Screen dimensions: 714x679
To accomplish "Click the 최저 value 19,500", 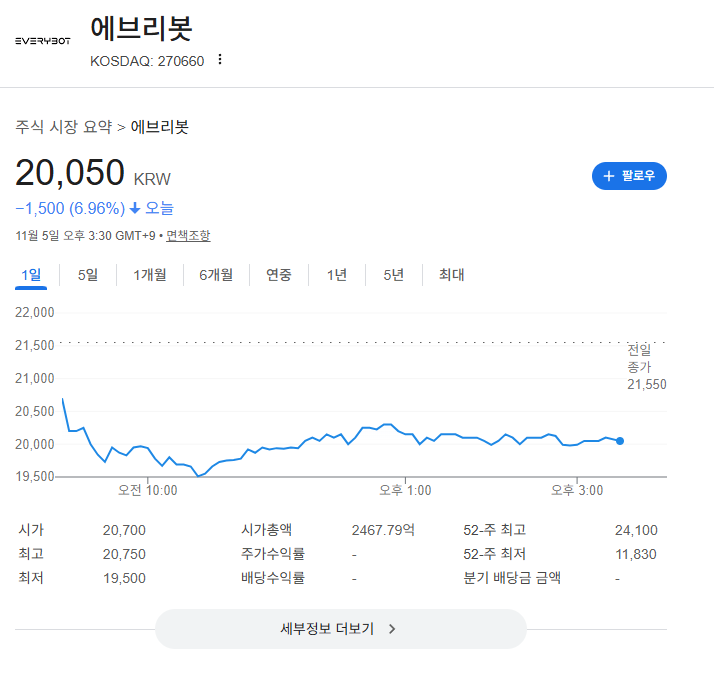I will click(124, 578).
